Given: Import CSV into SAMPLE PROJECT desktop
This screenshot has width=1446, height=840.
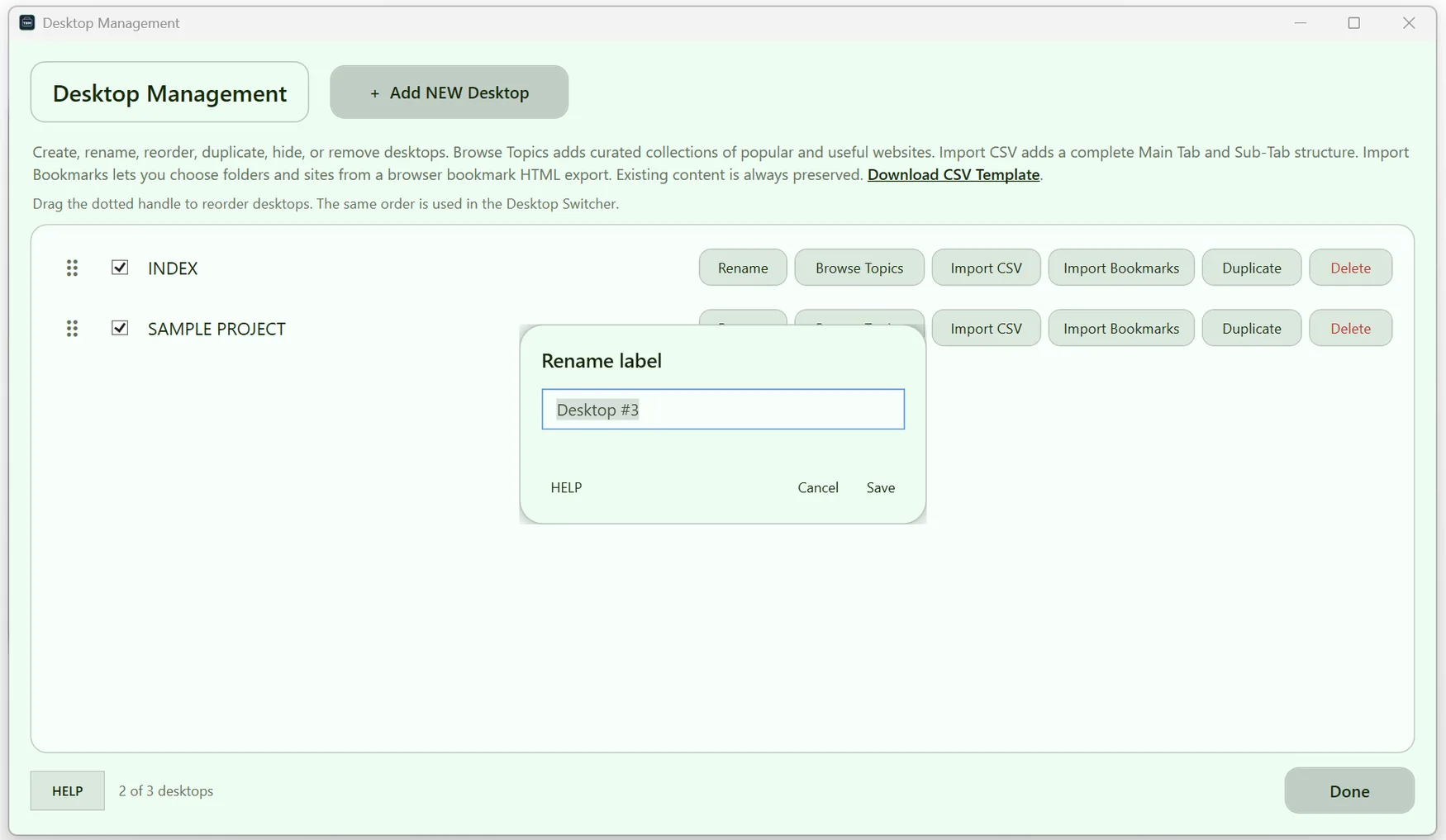Looking at the screenshot, I should click(986, 328).
